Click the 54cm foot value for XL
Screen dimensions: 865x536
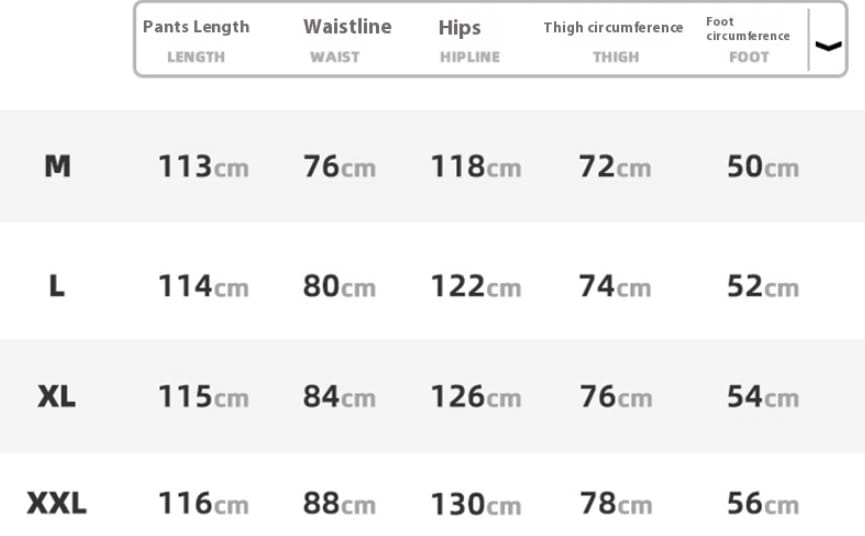tap(763, 396)
